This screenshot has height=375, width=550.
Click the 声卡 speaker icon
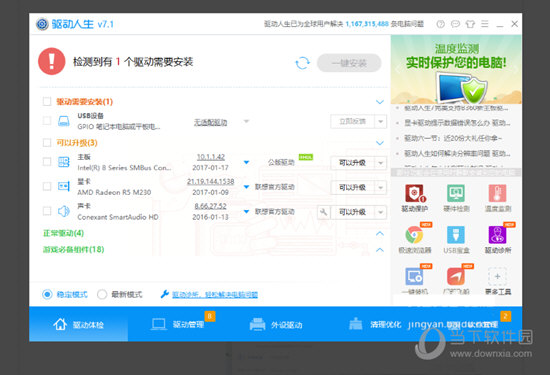[64, 211]
